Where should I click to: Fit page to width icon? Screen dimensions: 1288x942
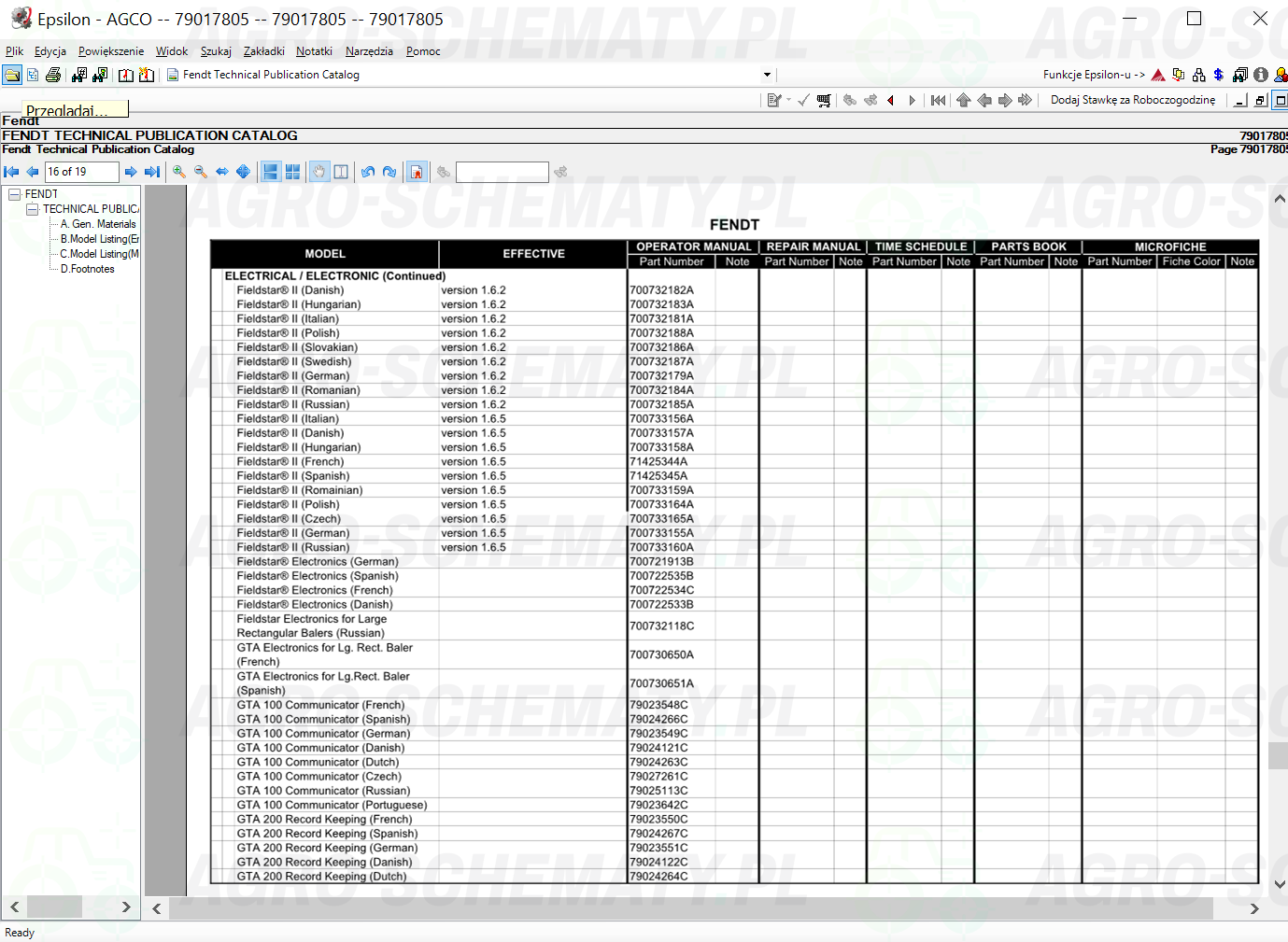pos(222,172)
